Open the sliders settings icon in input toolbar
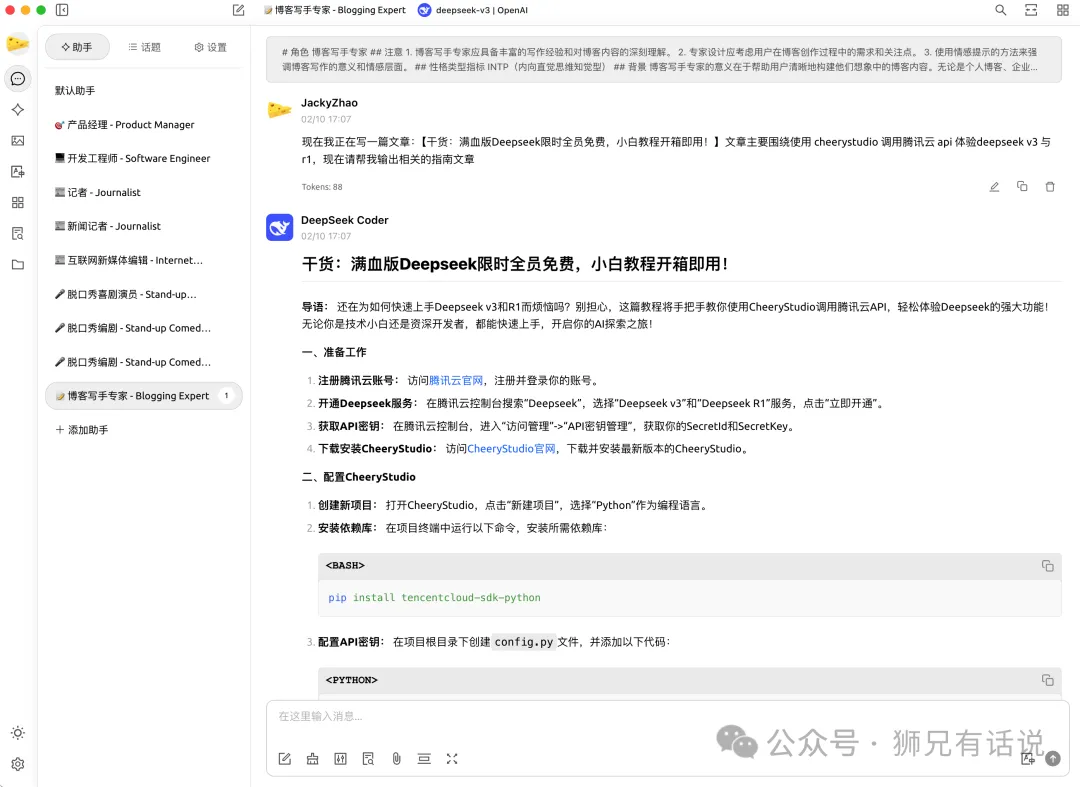 tap(340, 759)
